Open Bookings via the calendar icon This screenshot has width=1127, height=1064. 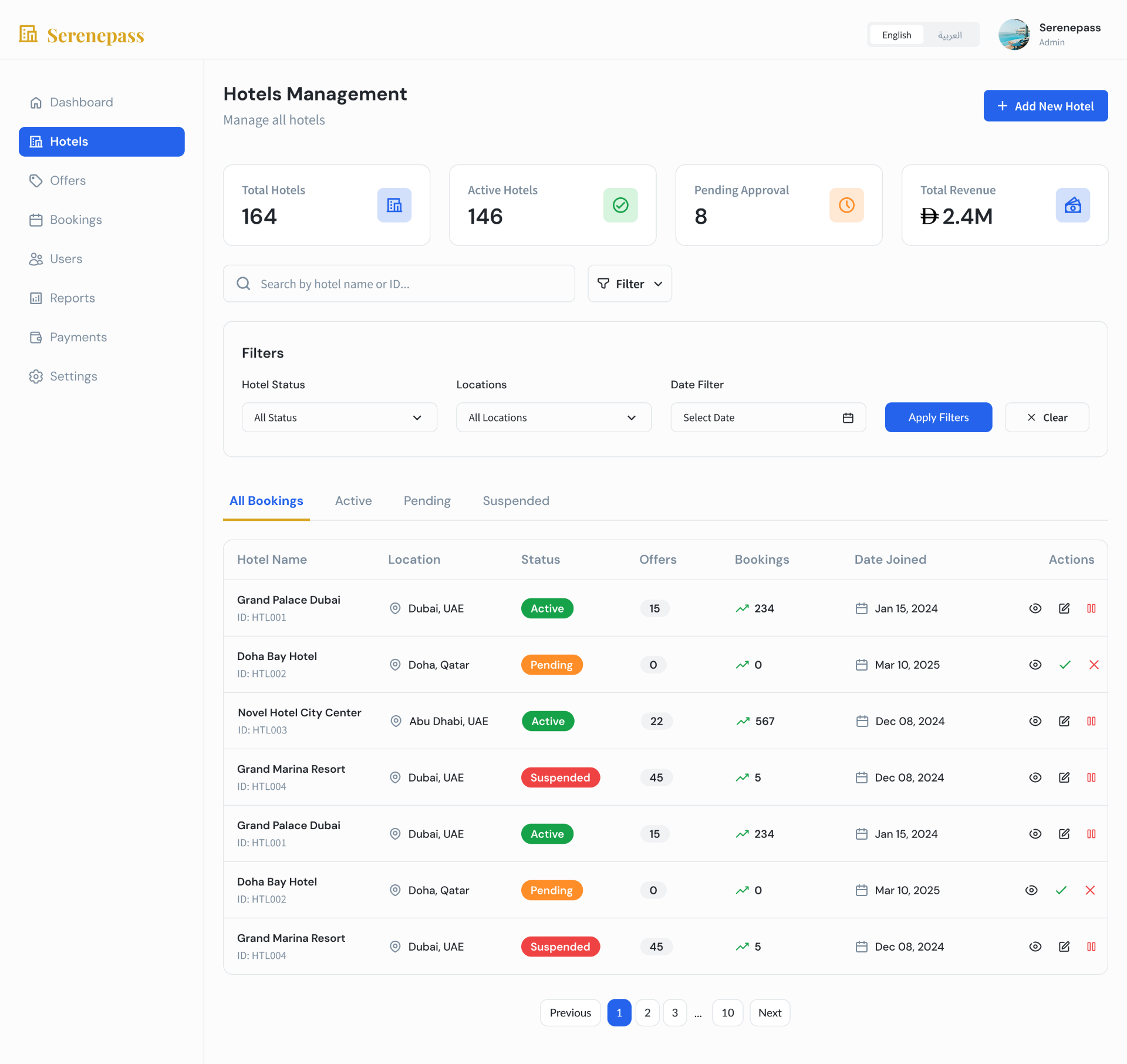36,220
